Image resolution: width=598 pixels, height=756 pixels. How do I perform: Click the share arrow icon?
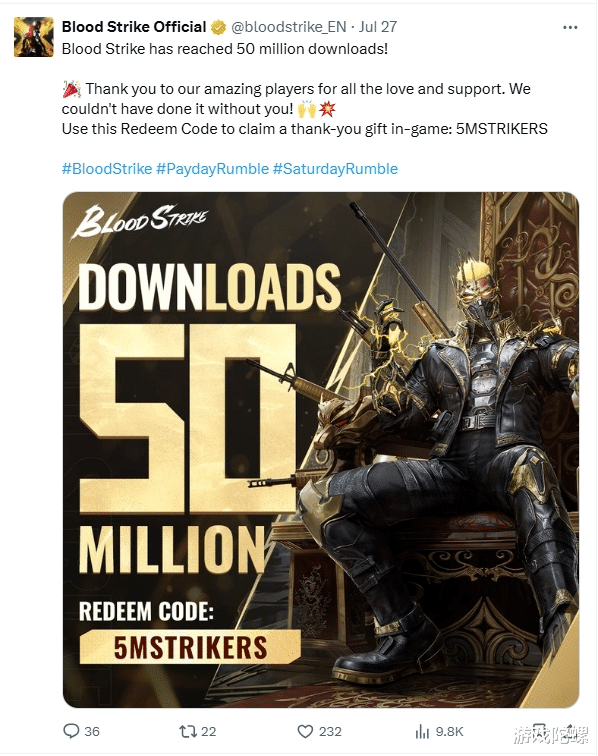pos(571,731)
